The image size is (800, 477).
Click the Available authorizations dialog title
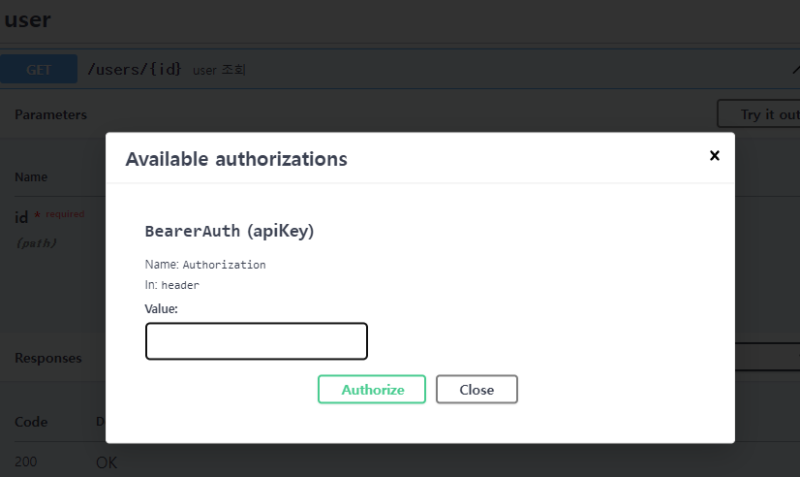[x=236, y=158]
